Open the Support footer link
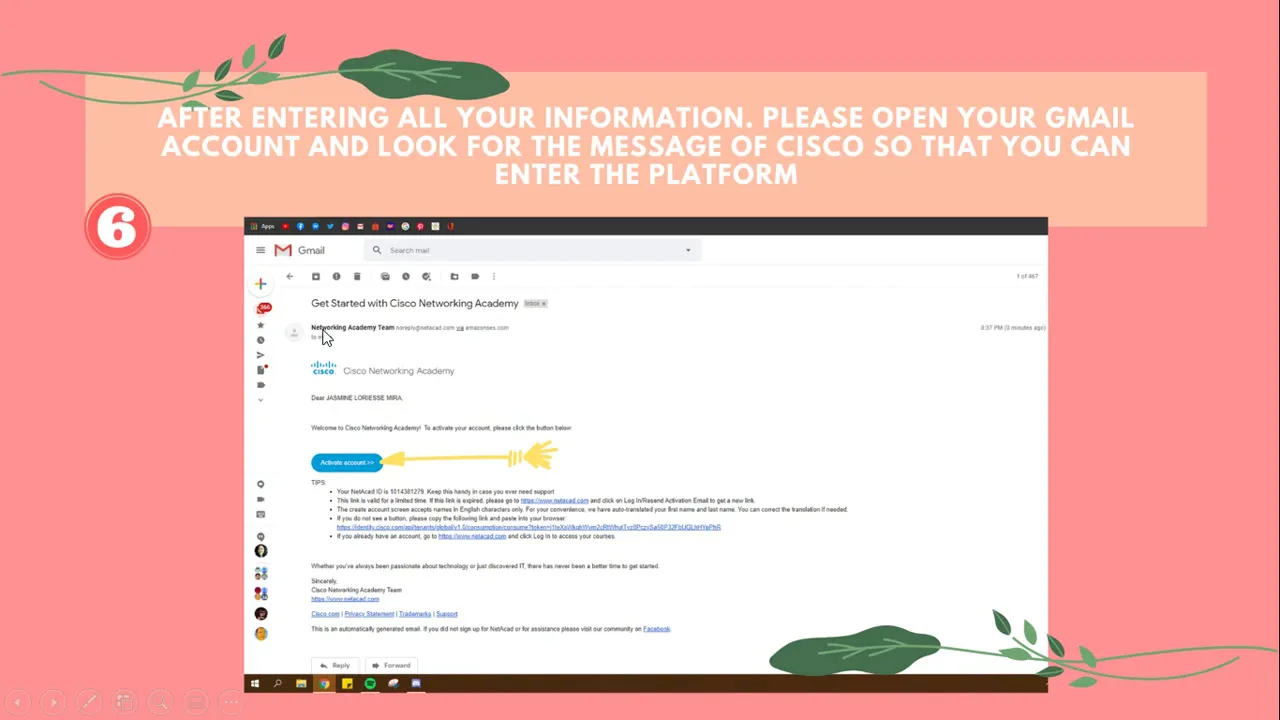This screenshot has width=1280, height=720. pyautogui.click(x=447, y=614)
